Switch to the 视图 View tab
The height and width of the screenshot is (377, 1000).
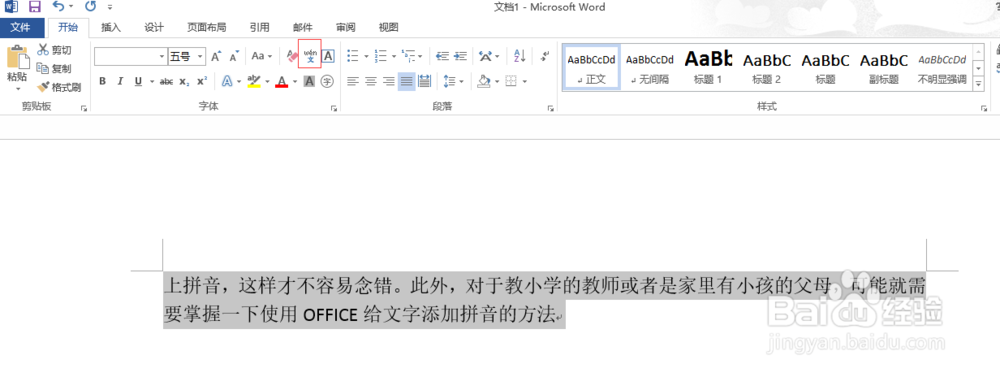388,27
